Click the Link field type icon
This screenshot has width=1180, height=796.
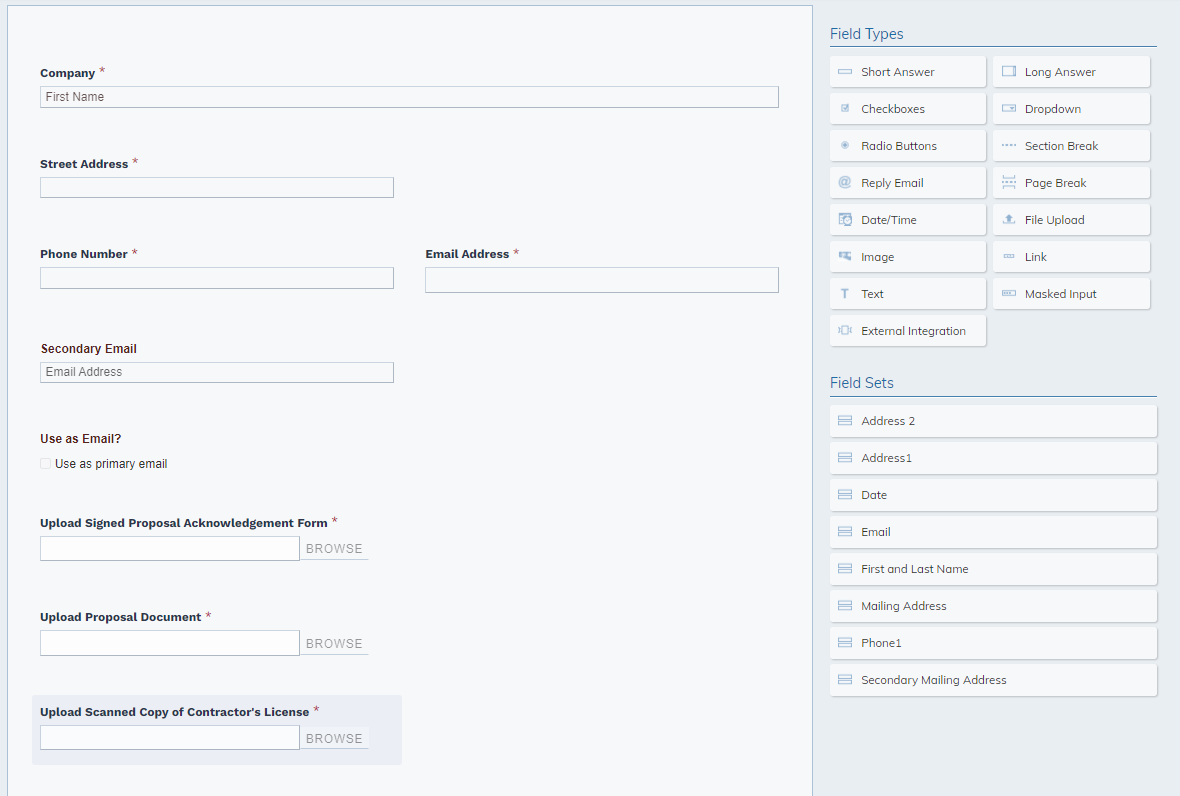(1008, 257)
